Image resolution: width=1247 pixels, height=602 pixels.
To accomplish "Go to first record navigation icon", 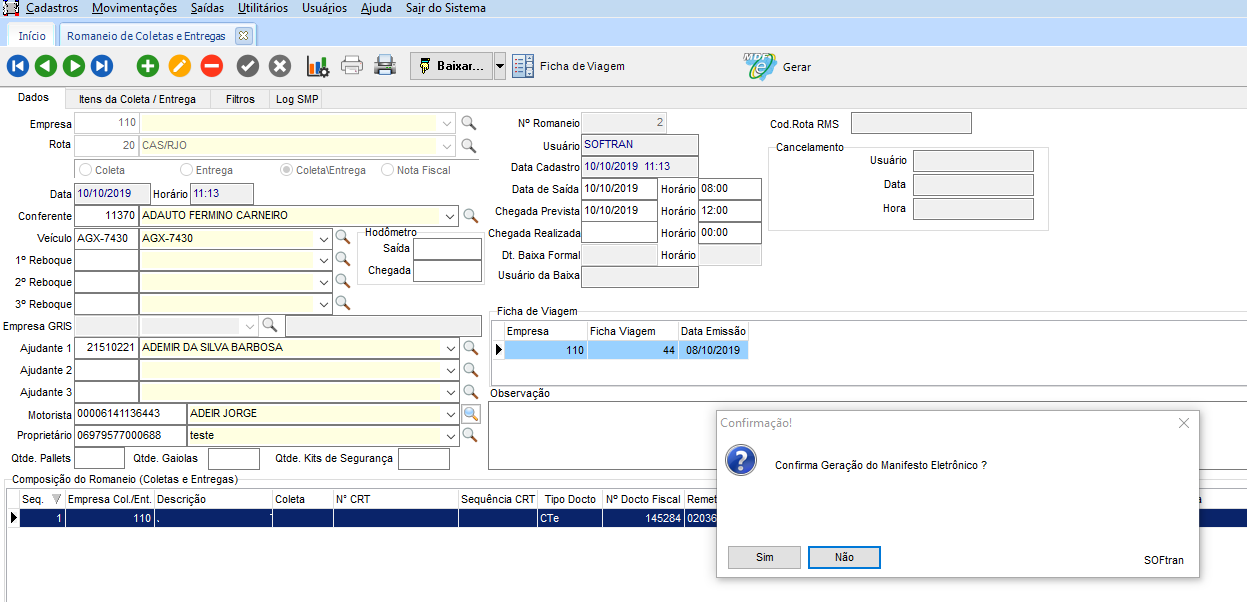I will point(18,67).
